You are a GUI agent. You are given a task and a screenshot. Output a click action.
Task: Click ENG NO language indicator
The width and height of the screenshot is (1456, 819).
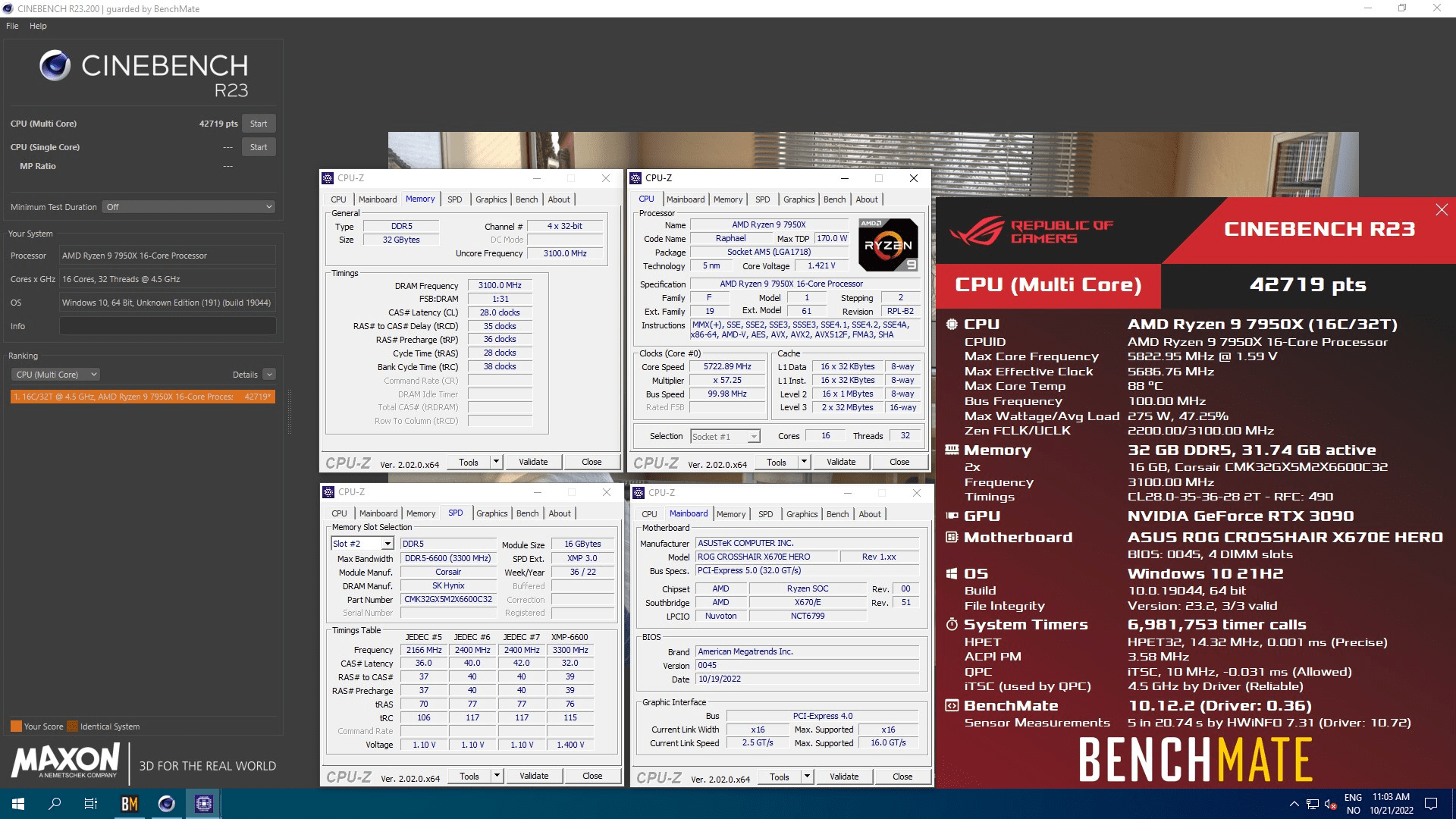tap(1353, 804)
